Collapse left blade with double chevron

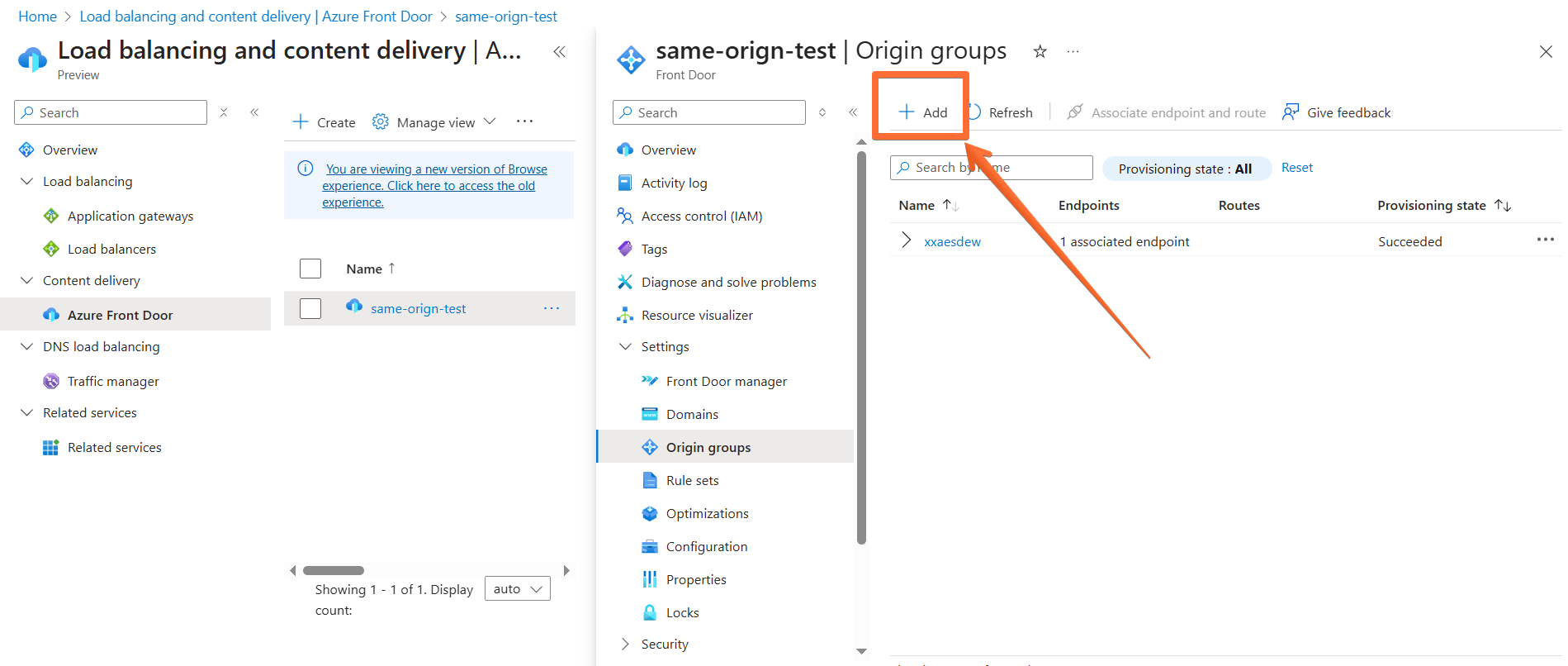pyautogui.click(x=559, y=51)
